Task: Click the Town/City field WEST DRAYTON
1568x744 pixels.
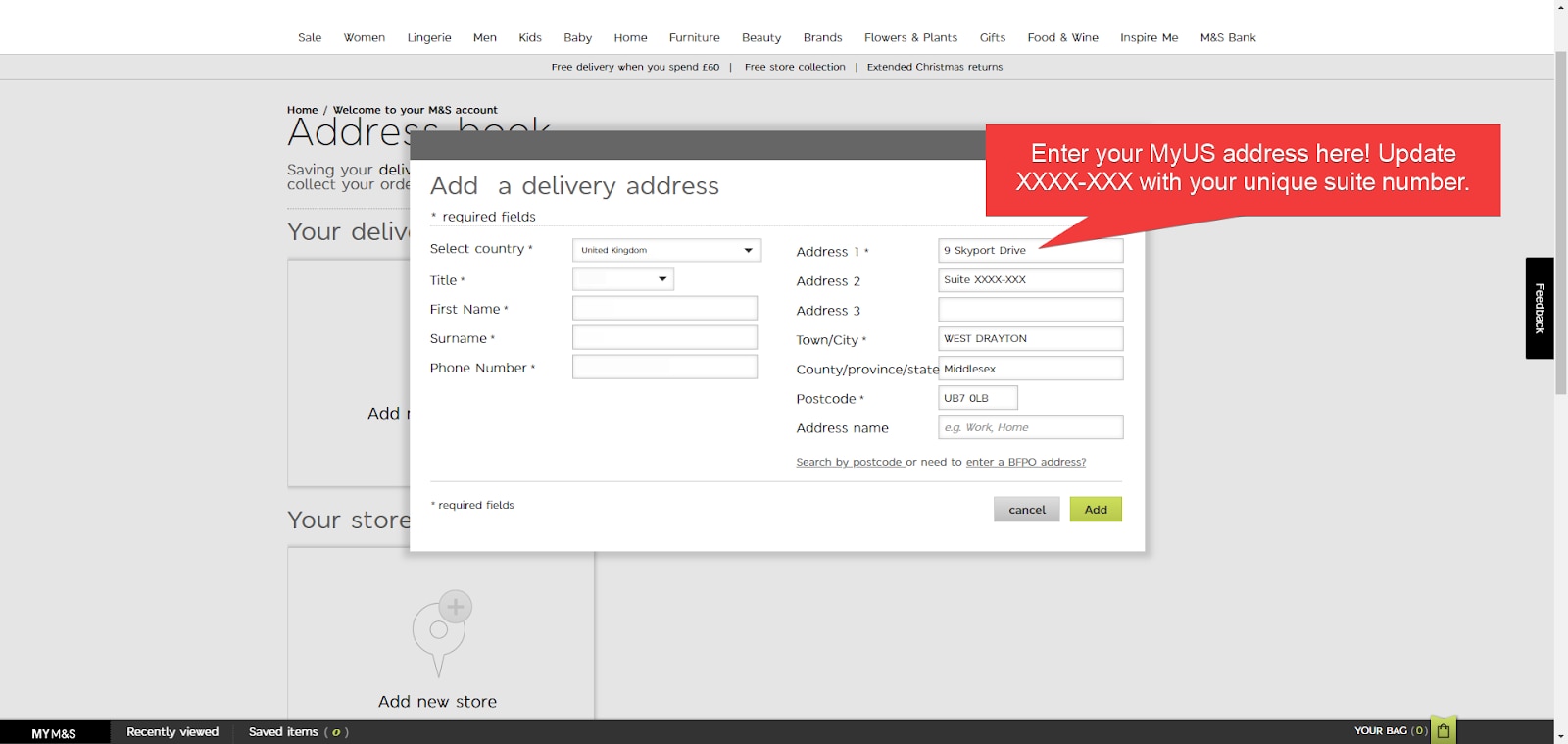Action: coord(1031,338)
